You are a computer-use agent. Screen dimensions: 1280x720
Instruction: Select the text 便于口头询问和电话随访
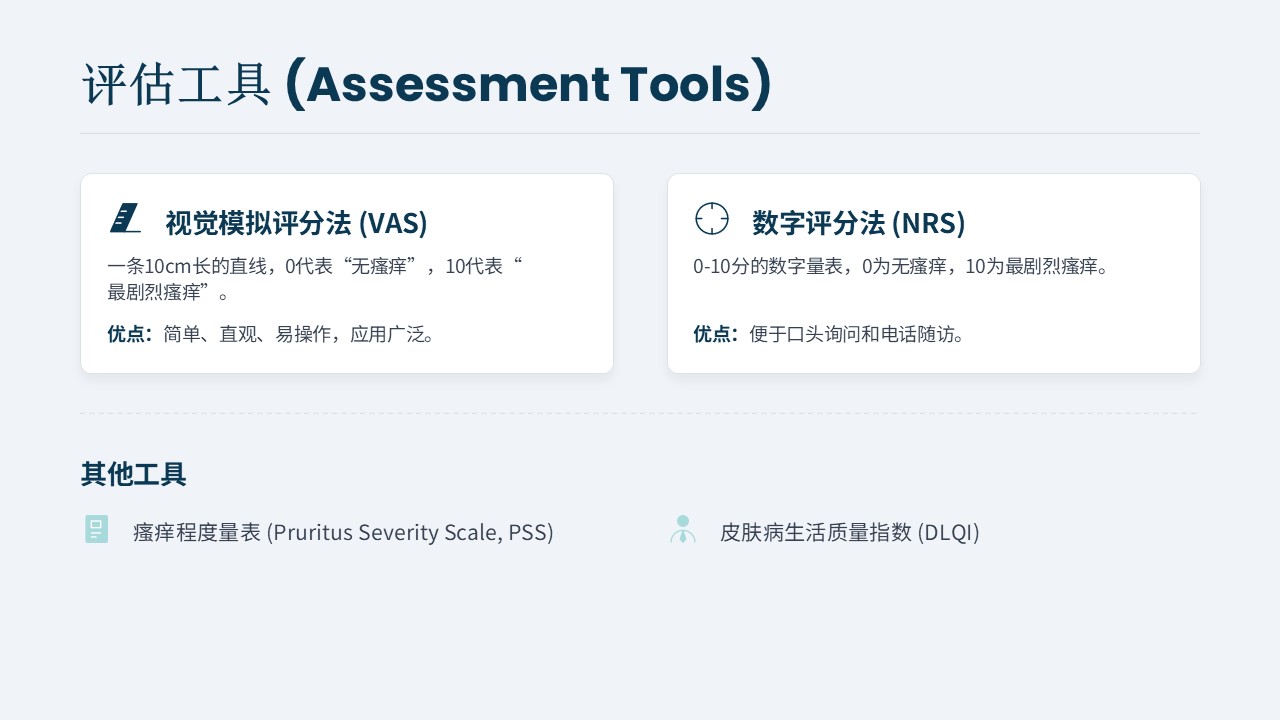point(858,334)
